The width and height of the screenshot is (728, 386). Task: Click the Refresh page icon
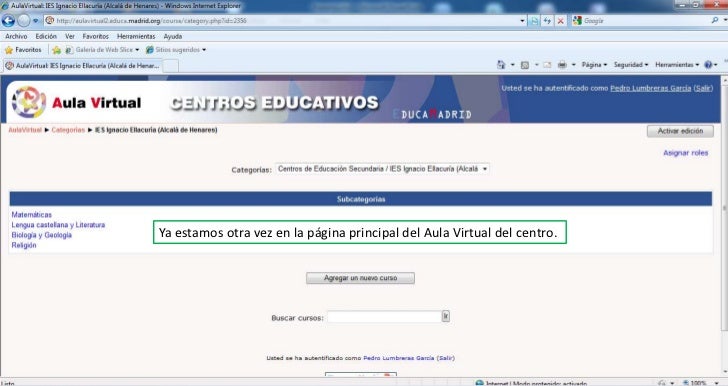(x=547, y=21)
